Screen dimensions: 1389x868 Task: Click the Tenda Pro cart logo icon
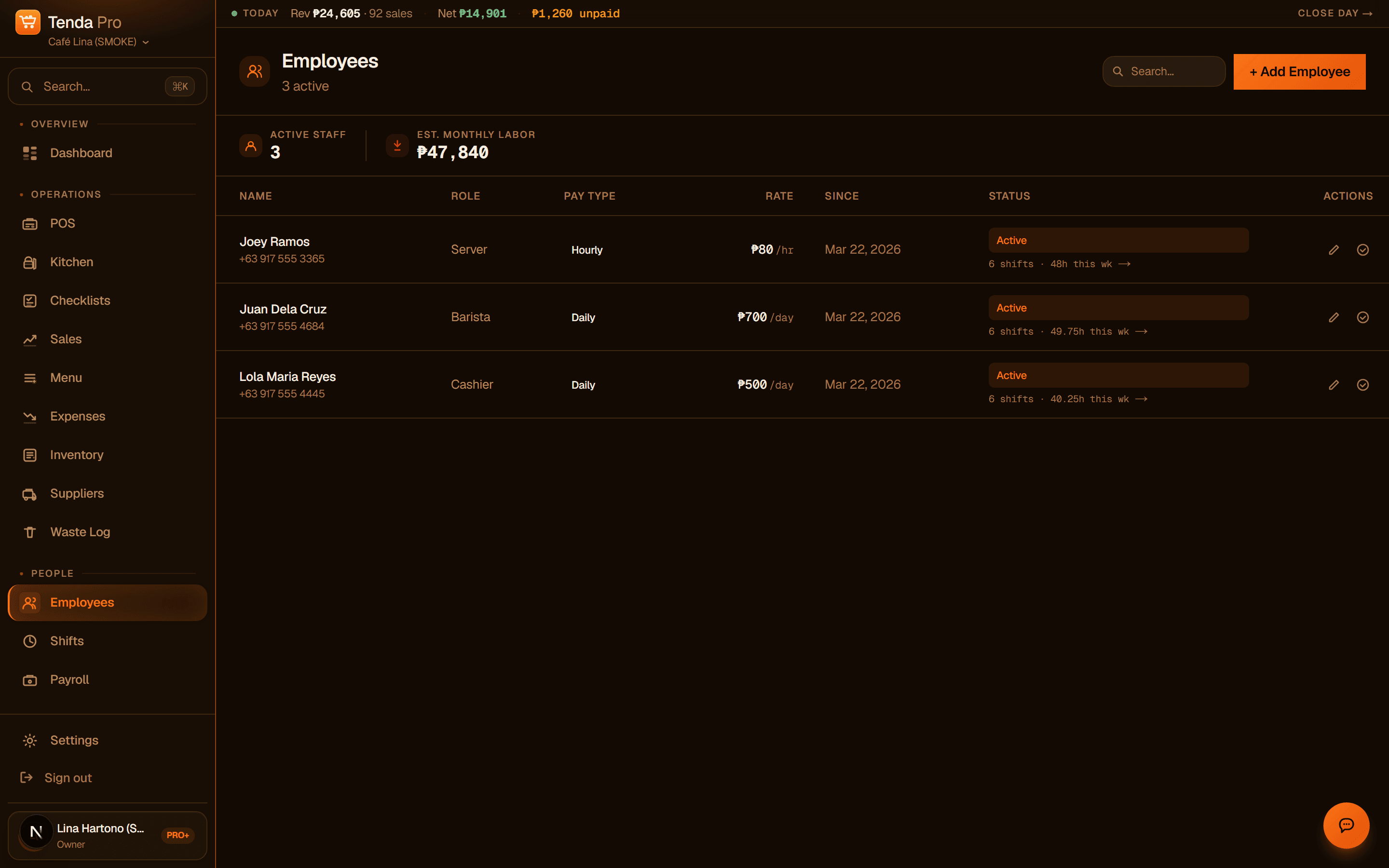pos(27,22)
